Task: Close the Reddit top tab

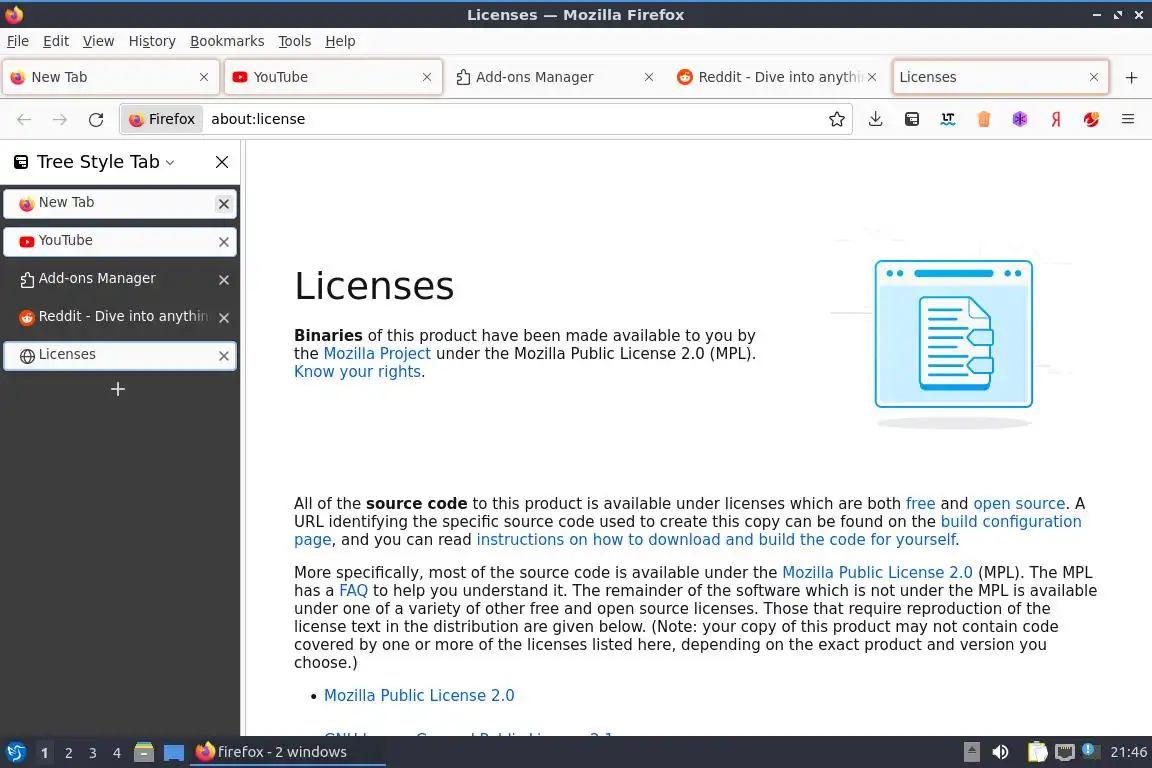Action: click(872, 77)
